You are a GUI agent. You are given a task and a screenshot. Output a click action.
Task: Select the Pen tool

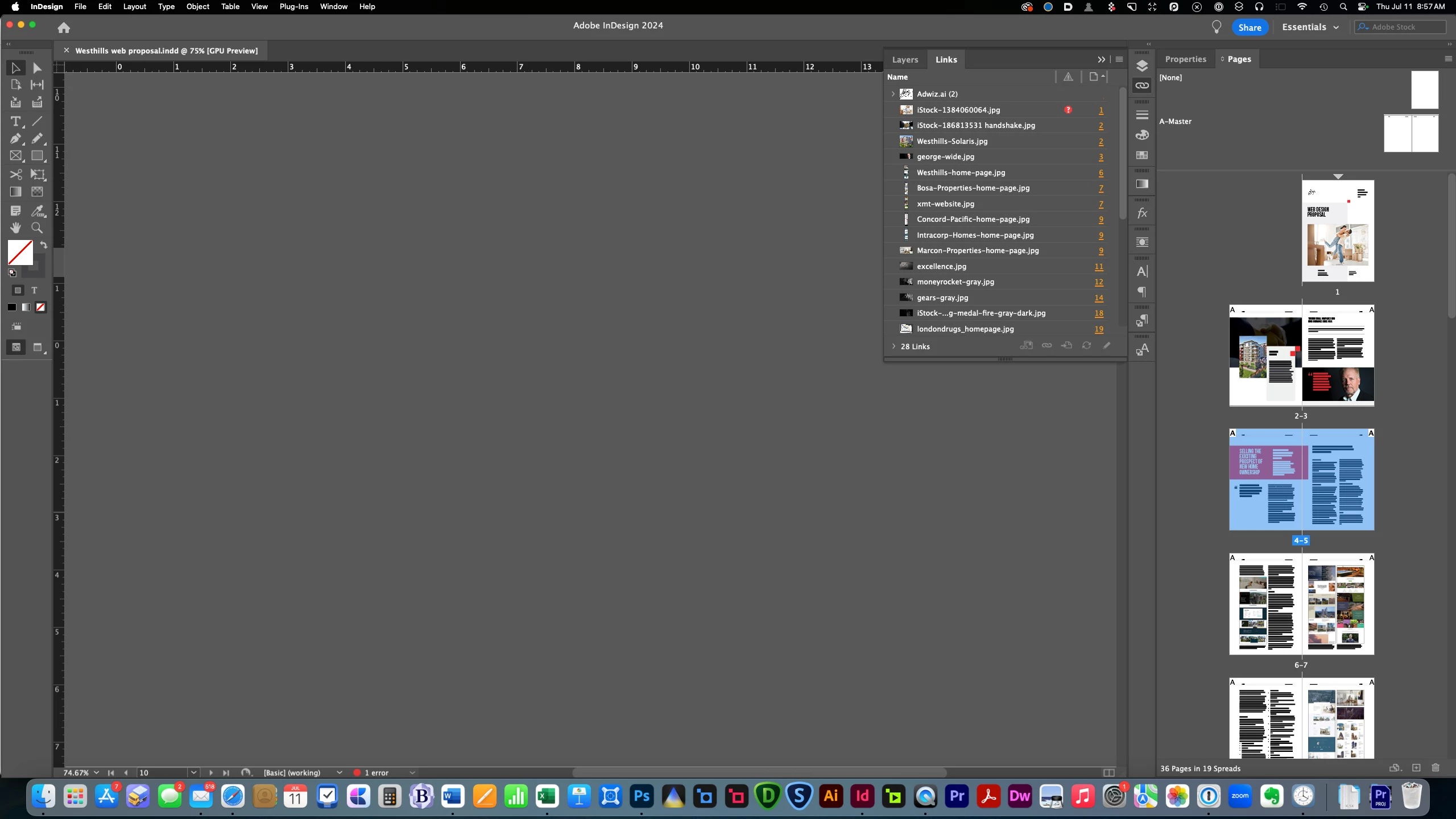click(15, 139)
